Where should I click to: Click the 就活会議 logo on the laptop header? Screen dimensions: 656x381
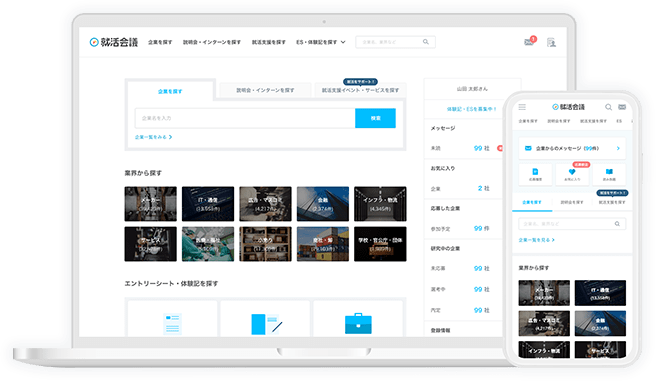point(114,42)
